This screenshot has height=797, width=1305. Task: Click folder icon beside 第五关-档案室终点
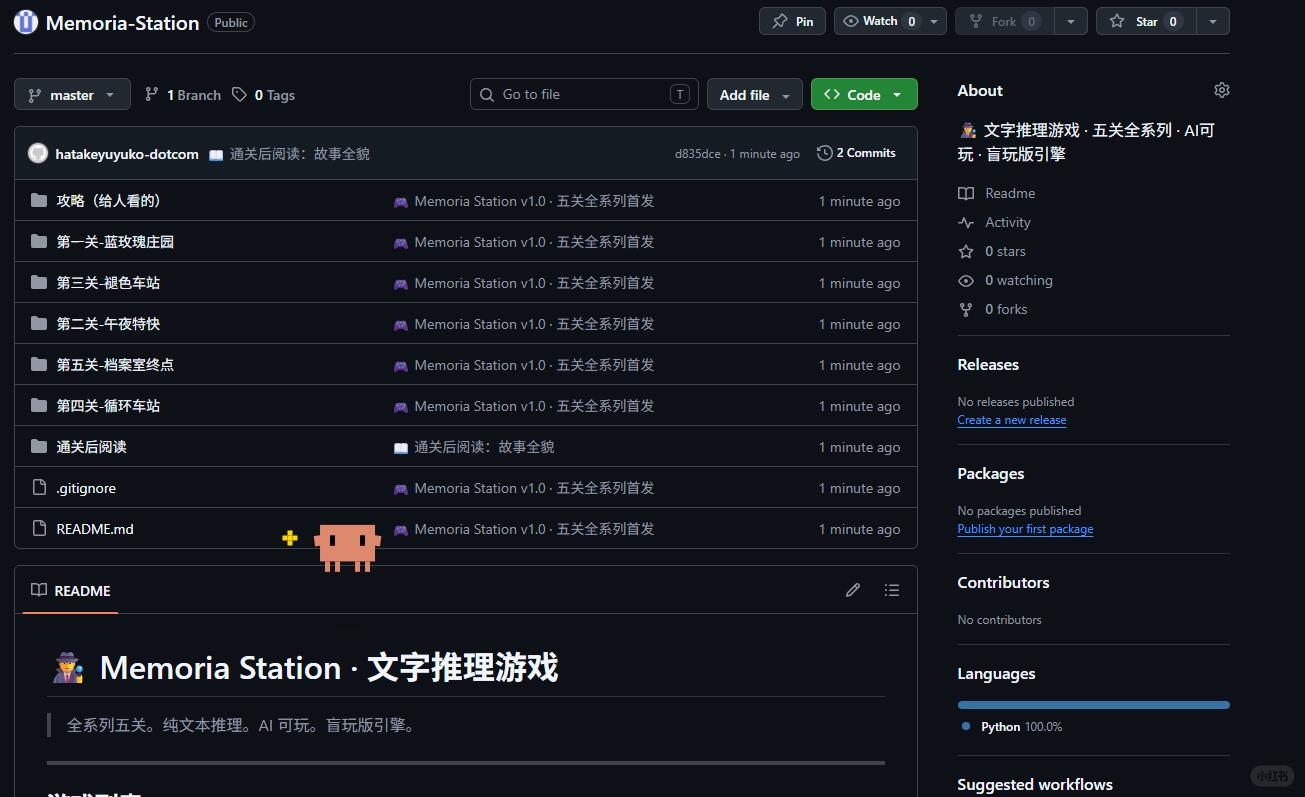(x=39, y=365)
